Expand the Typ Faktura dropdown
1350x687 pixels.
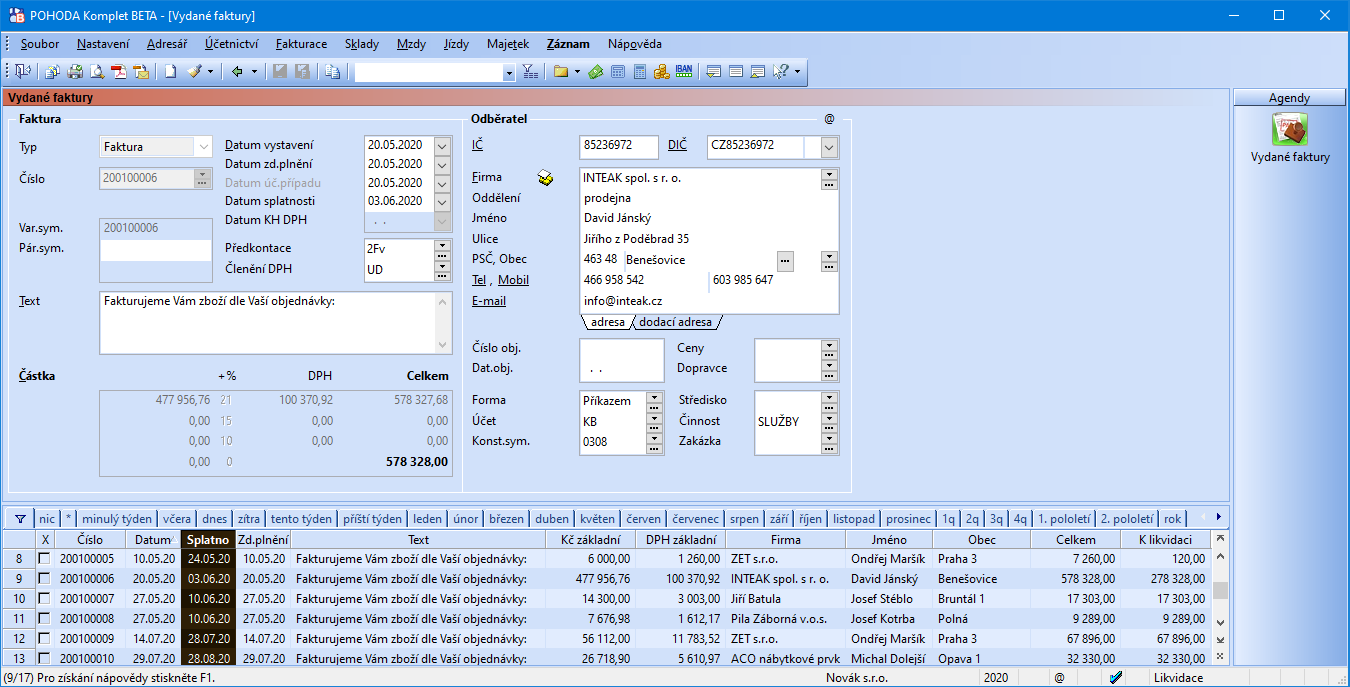click(203, 147)
